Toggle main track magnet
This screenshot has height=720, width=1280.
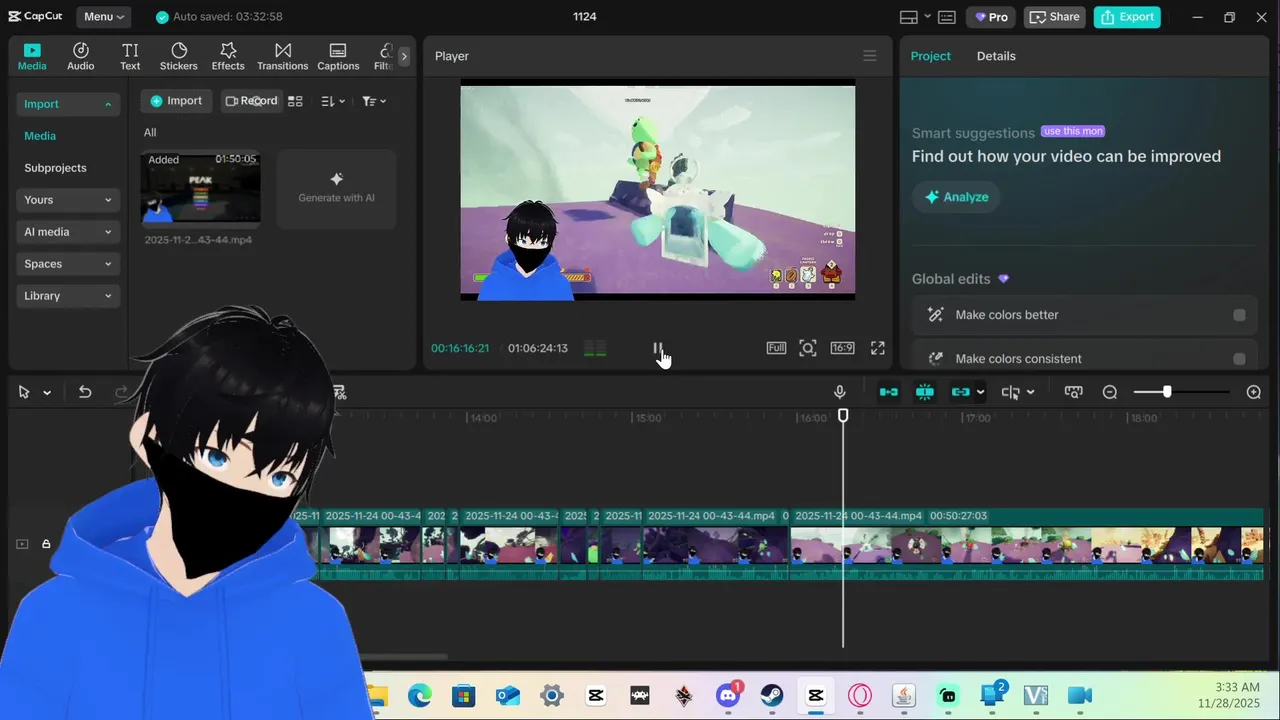click(888, 392)
